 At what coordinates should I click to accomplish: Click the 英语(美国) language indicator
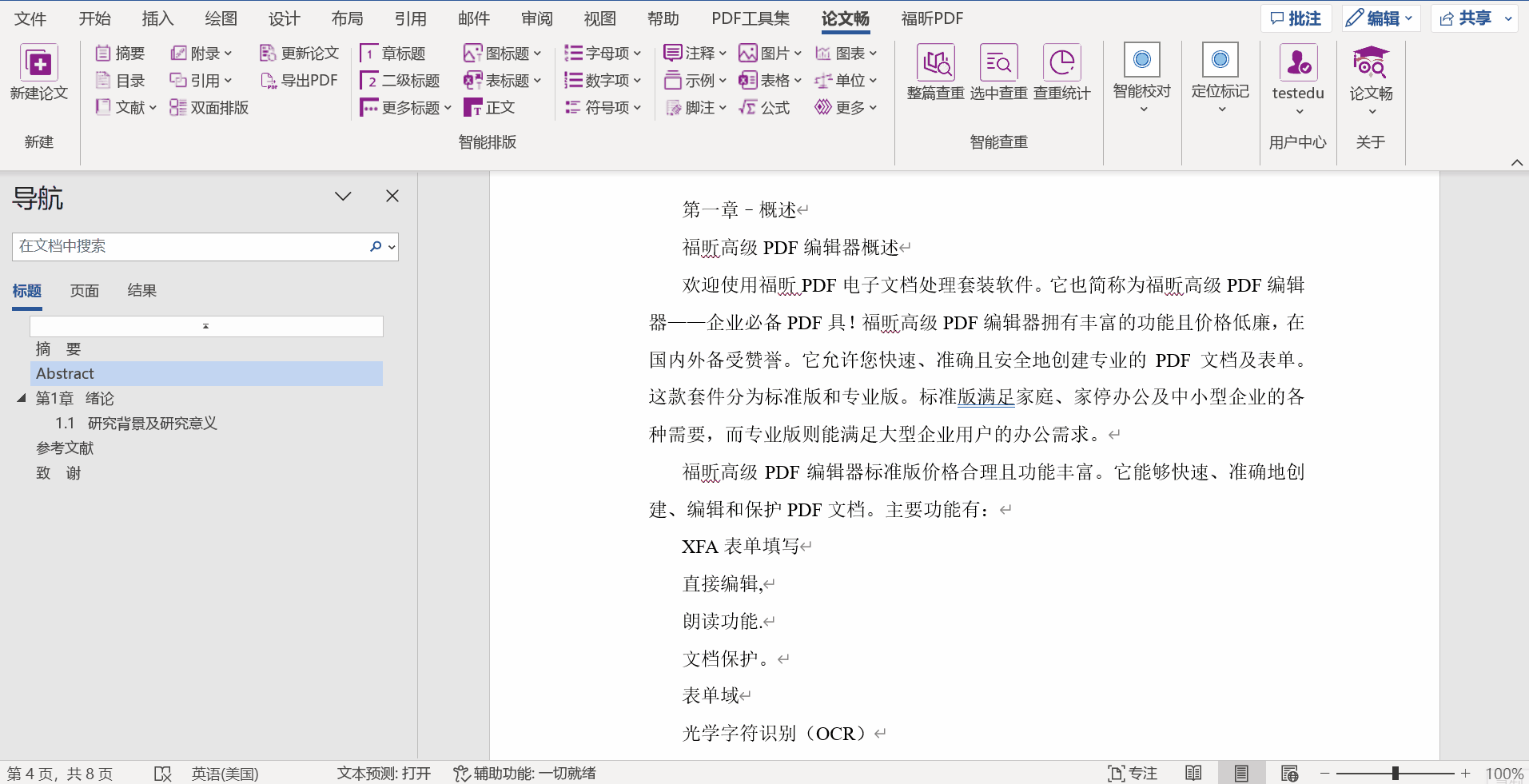225,774
